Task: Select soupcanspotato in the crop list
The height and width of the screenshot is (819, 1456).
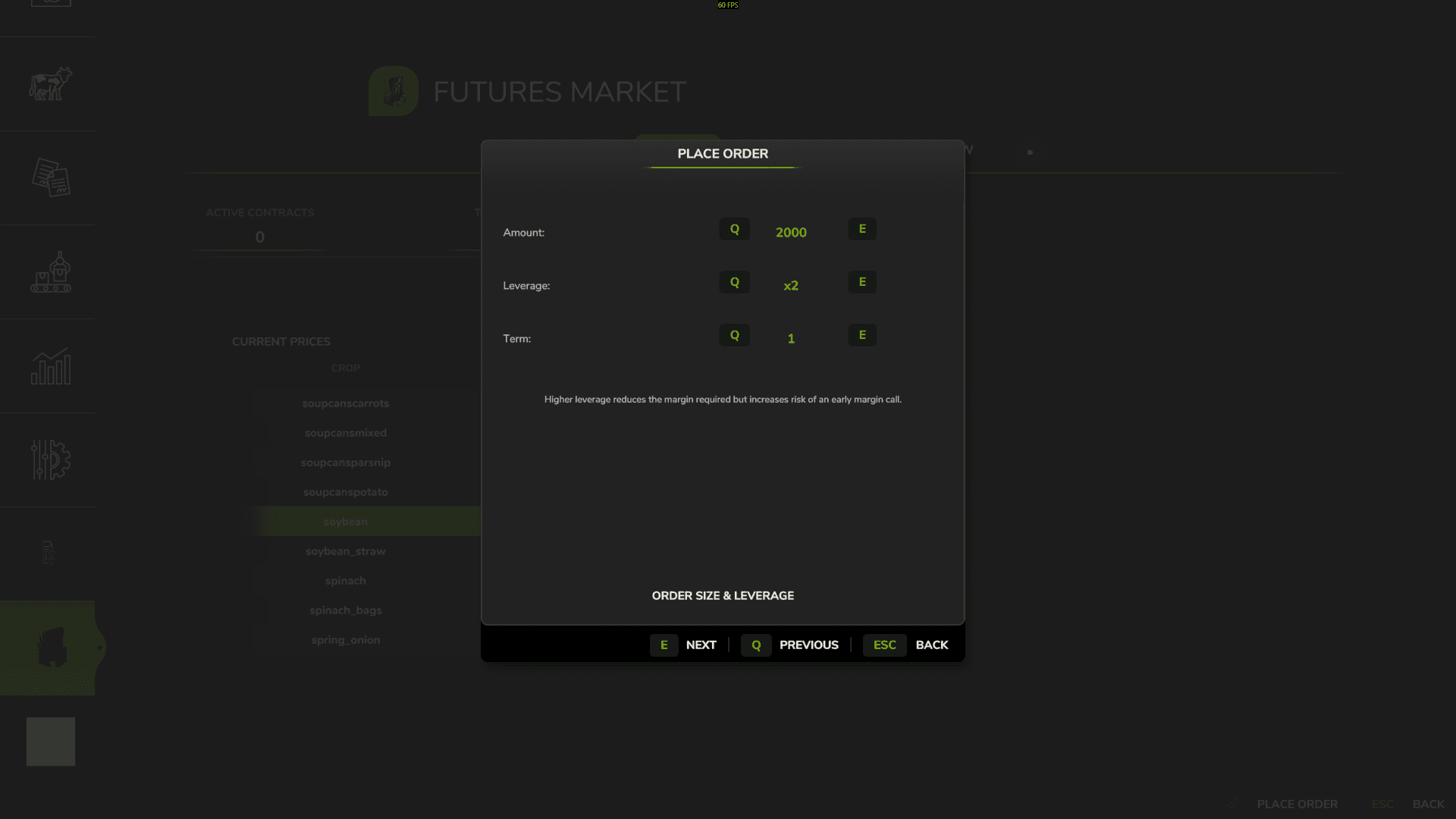Action: [x=346, y=492]
